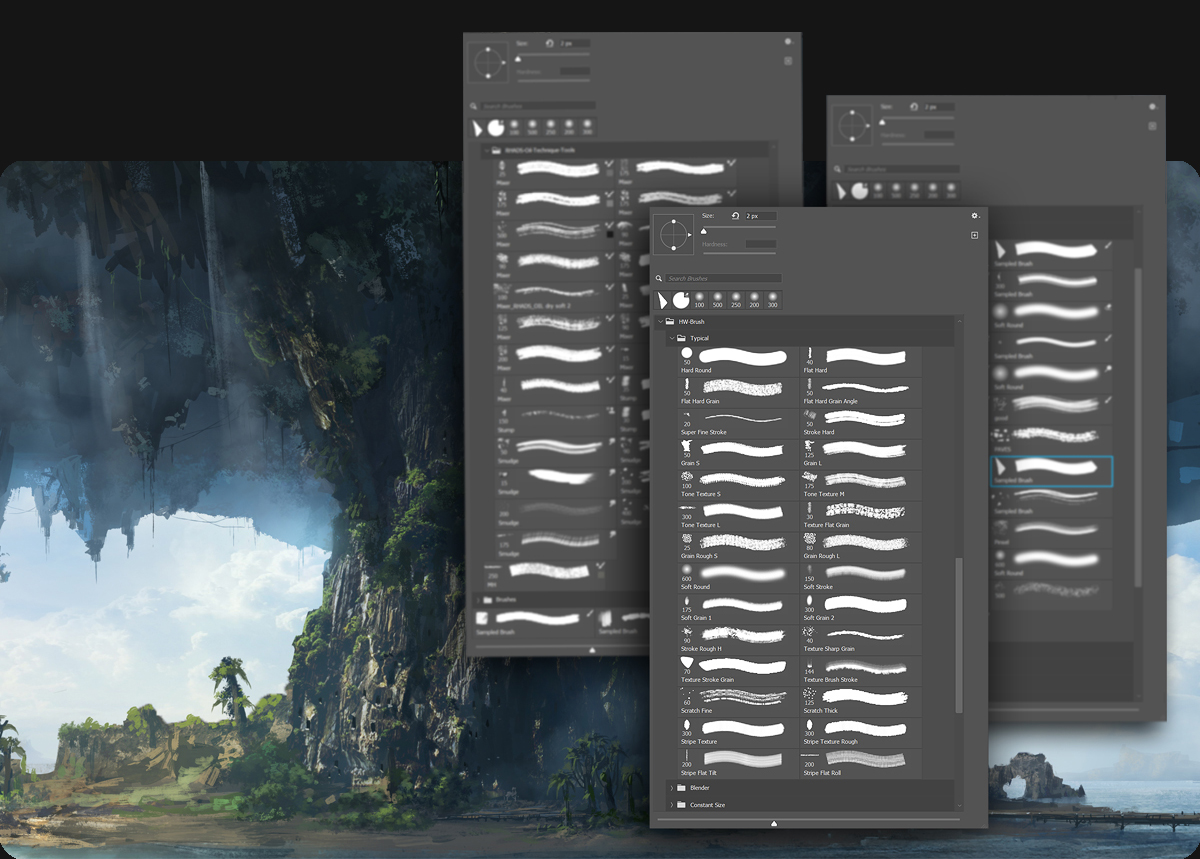Viewport: 1200px width, 859px height.
Task: Select the recent brush labeled 100
Action: pos(700,299)
